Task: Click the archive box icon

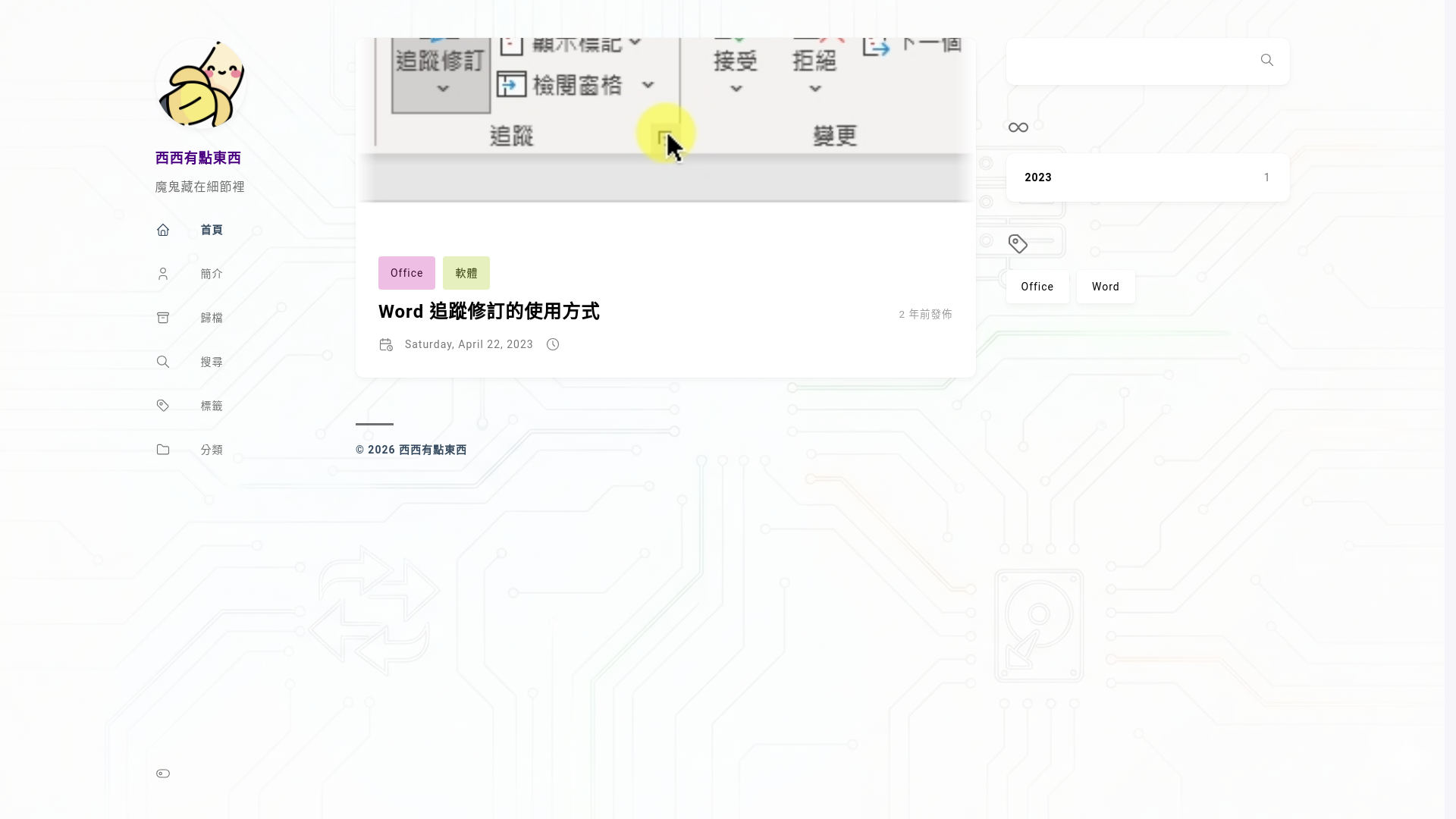Action: 163,318
